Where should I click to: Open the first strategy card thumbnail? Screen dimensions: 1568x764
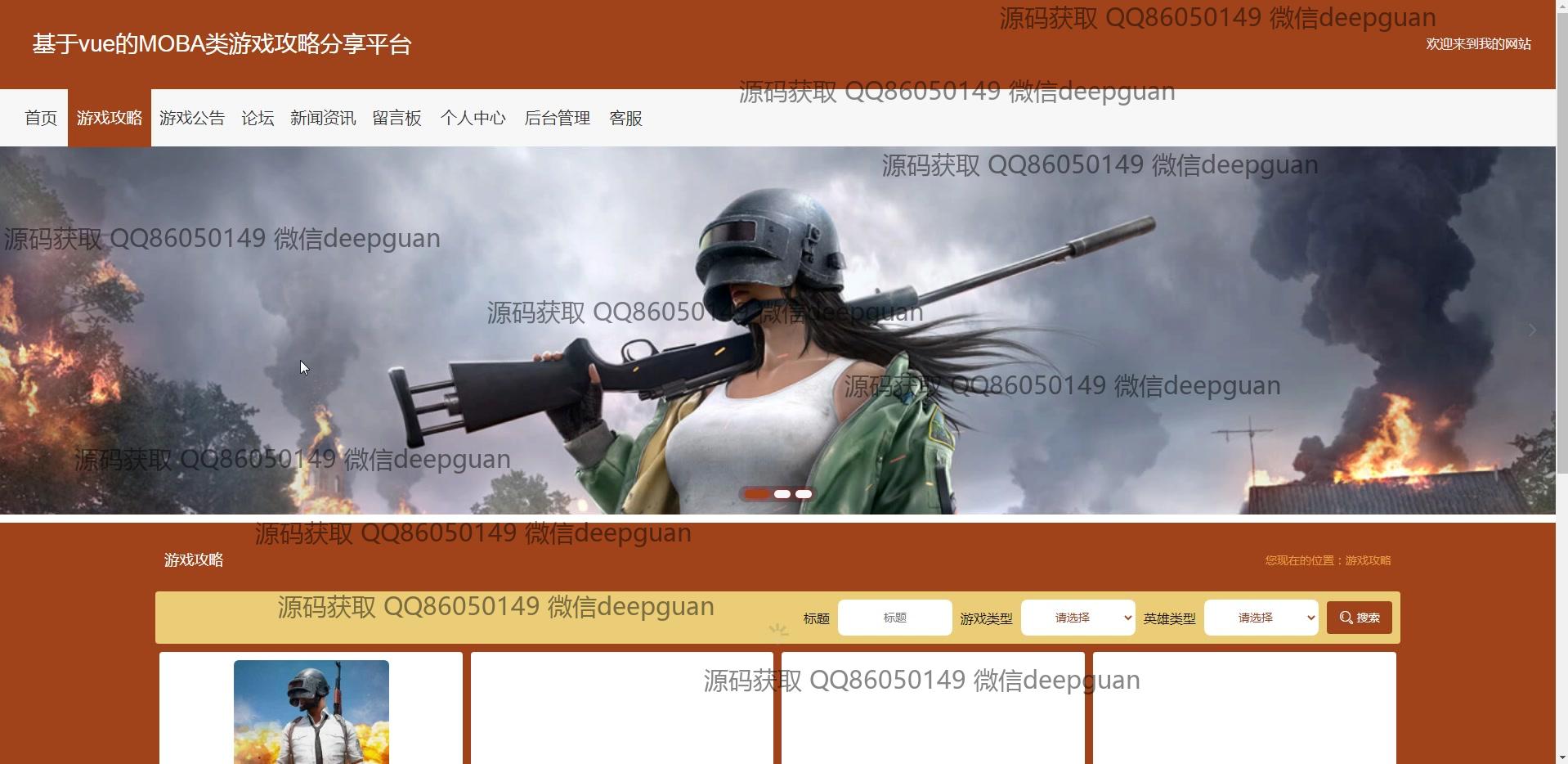click(x=311, y=712)
